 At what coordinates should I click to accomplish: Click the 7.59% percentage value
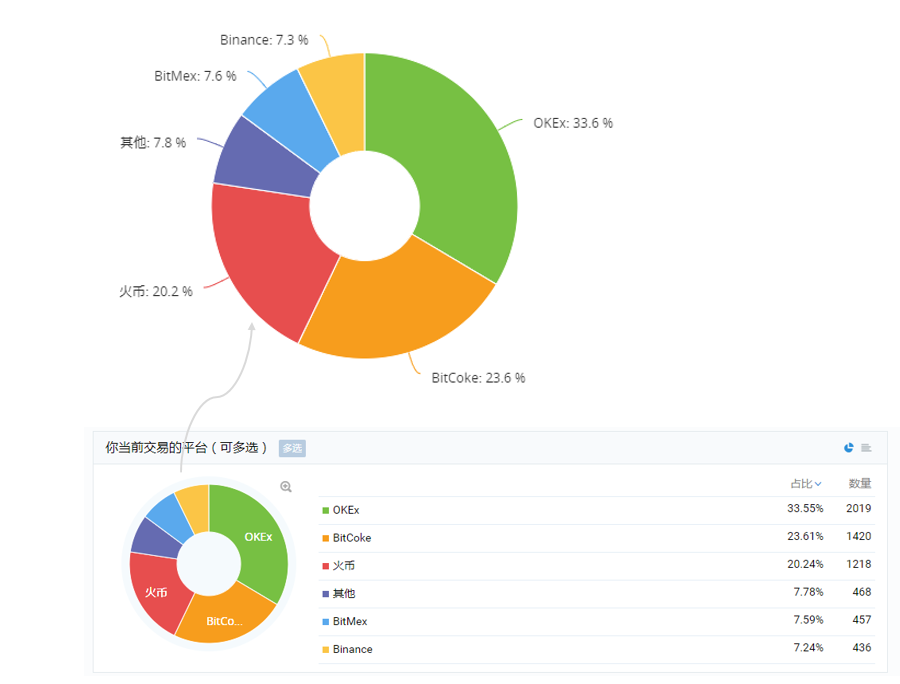coord(808,620)
